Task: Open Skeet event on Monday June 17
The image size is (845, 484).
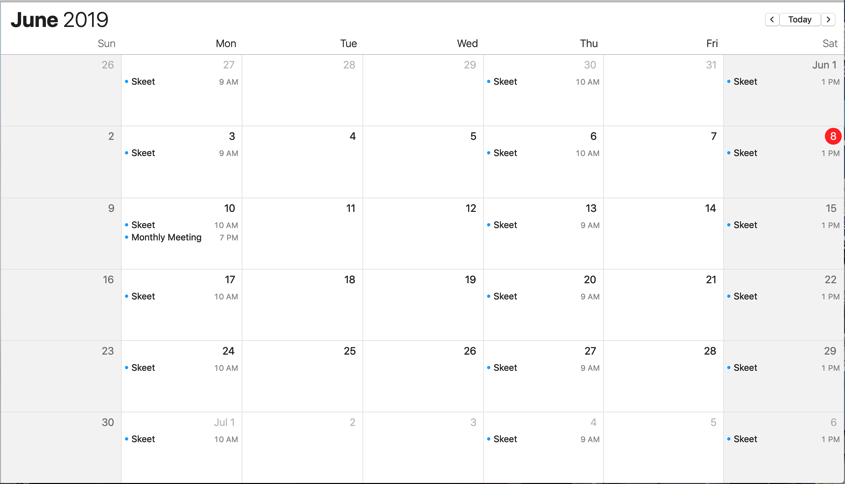Action: pos(182,296)
